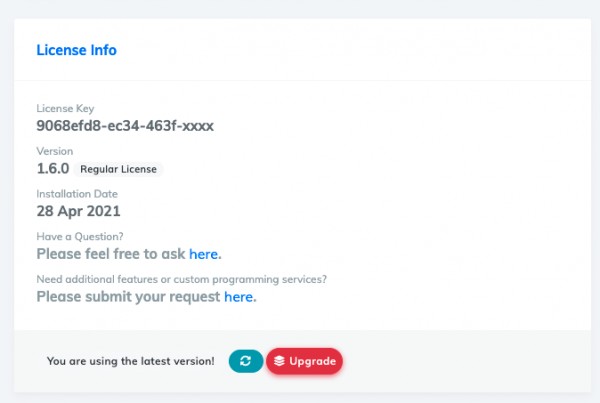
Task: Click the Version label
Action: (55, 151)
